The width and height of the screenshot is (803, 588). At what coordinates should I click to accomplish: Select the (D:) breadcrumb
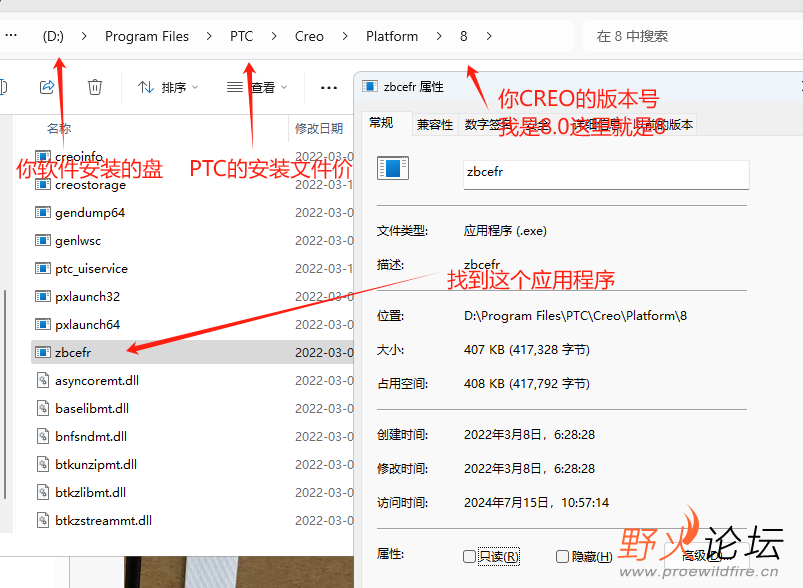pyautogui.click(x=53, y=36)
